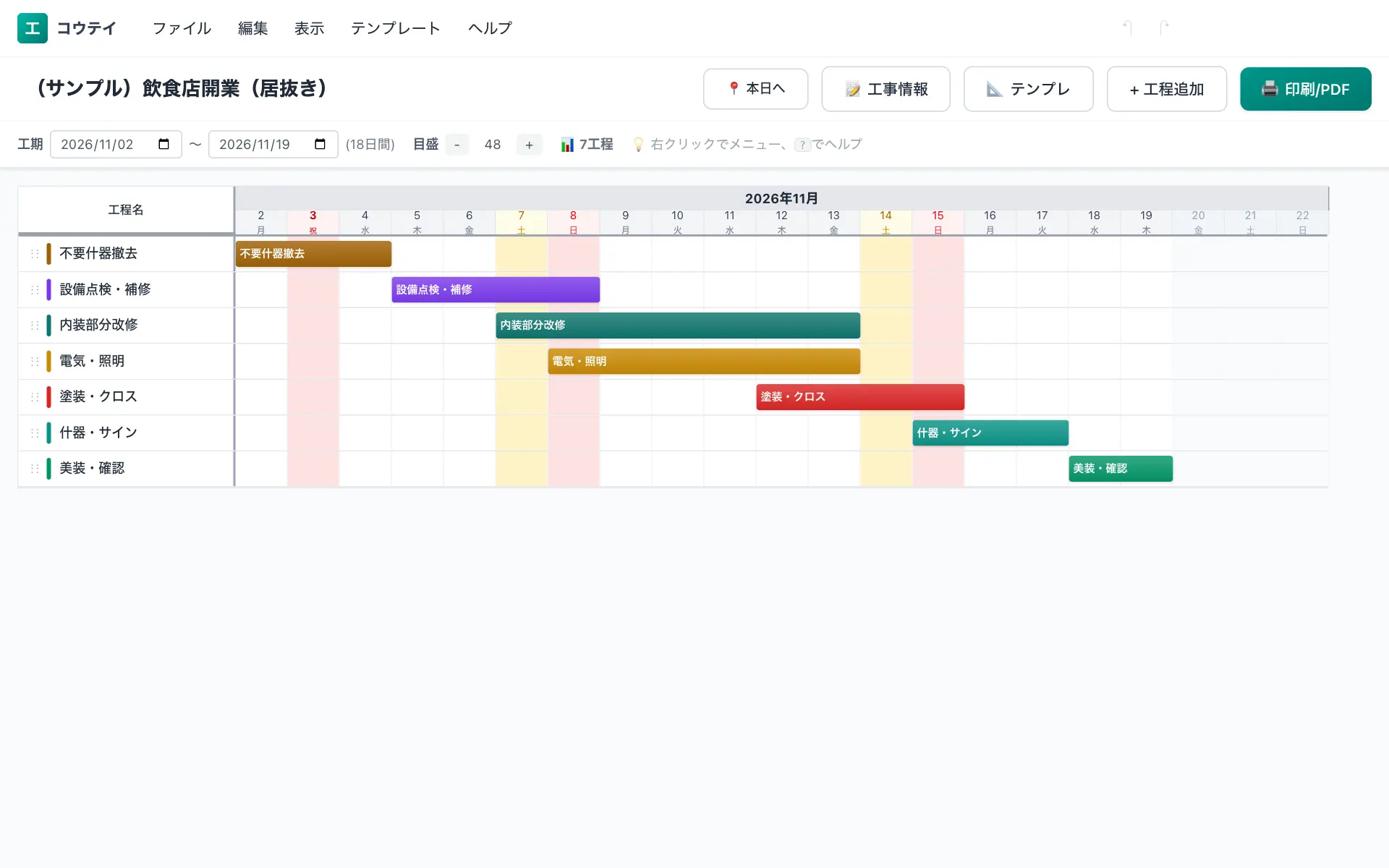Click the brown color bar of 不要什器撤去
The height and width of the screenshot is (868, 1389).
48,254
